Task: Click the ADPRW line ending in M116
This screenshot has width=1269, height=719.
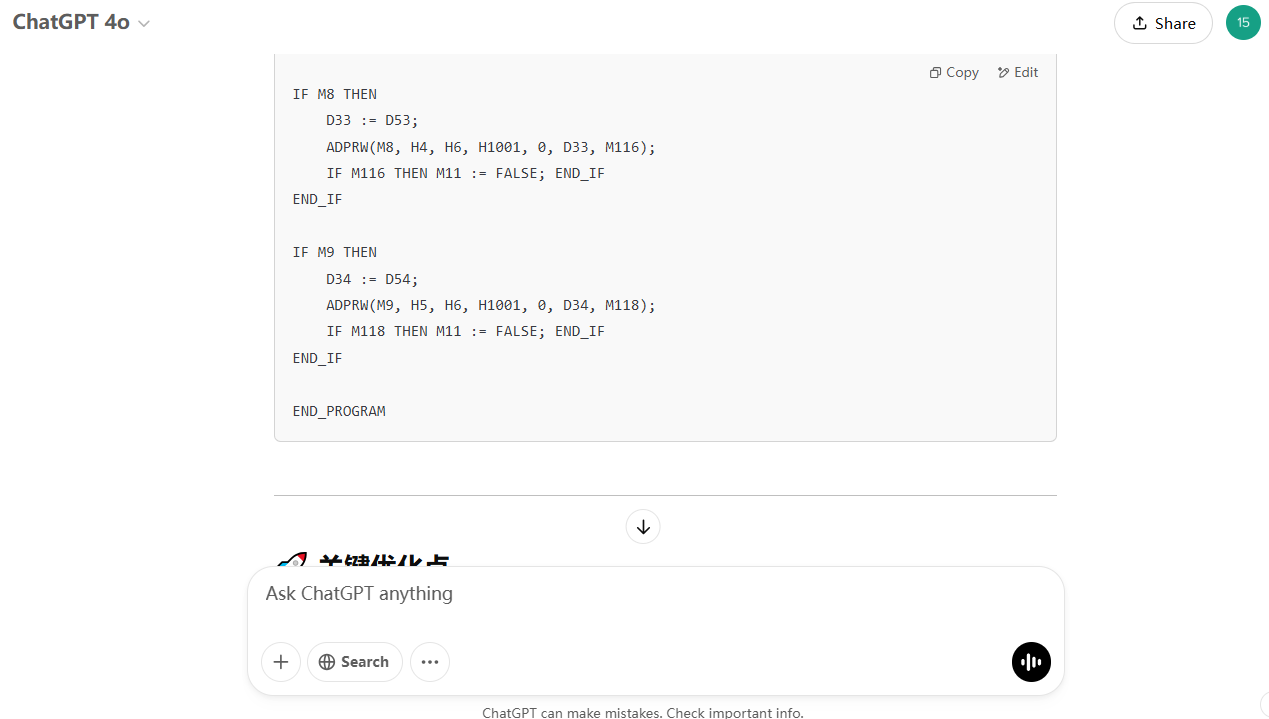Action: pos(490,147)
